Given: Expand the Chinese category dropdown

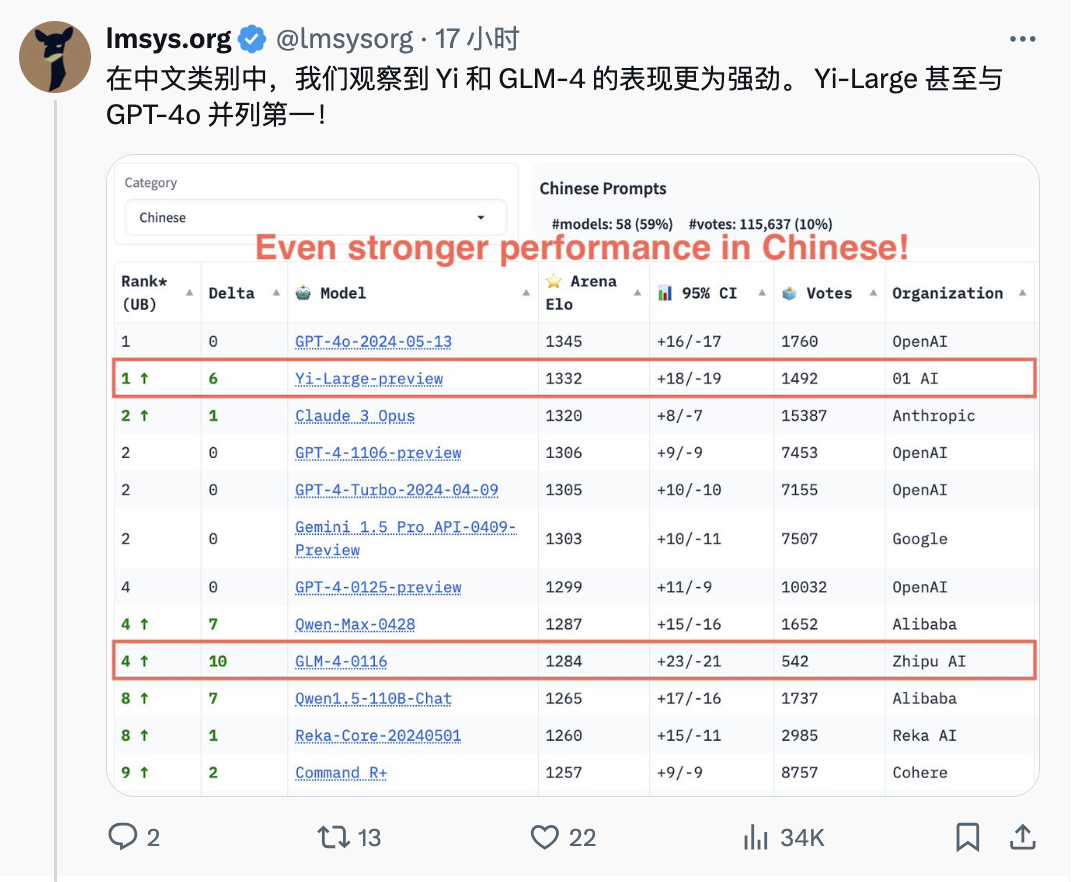Looking at the screenshot, I should pos(316,218).
